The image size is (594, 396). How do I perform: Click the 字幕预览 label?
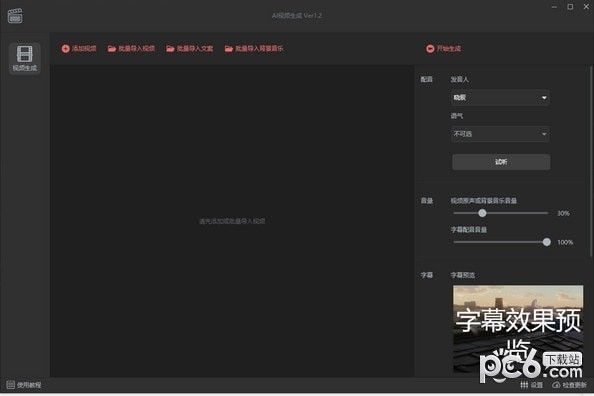[463, 275]
